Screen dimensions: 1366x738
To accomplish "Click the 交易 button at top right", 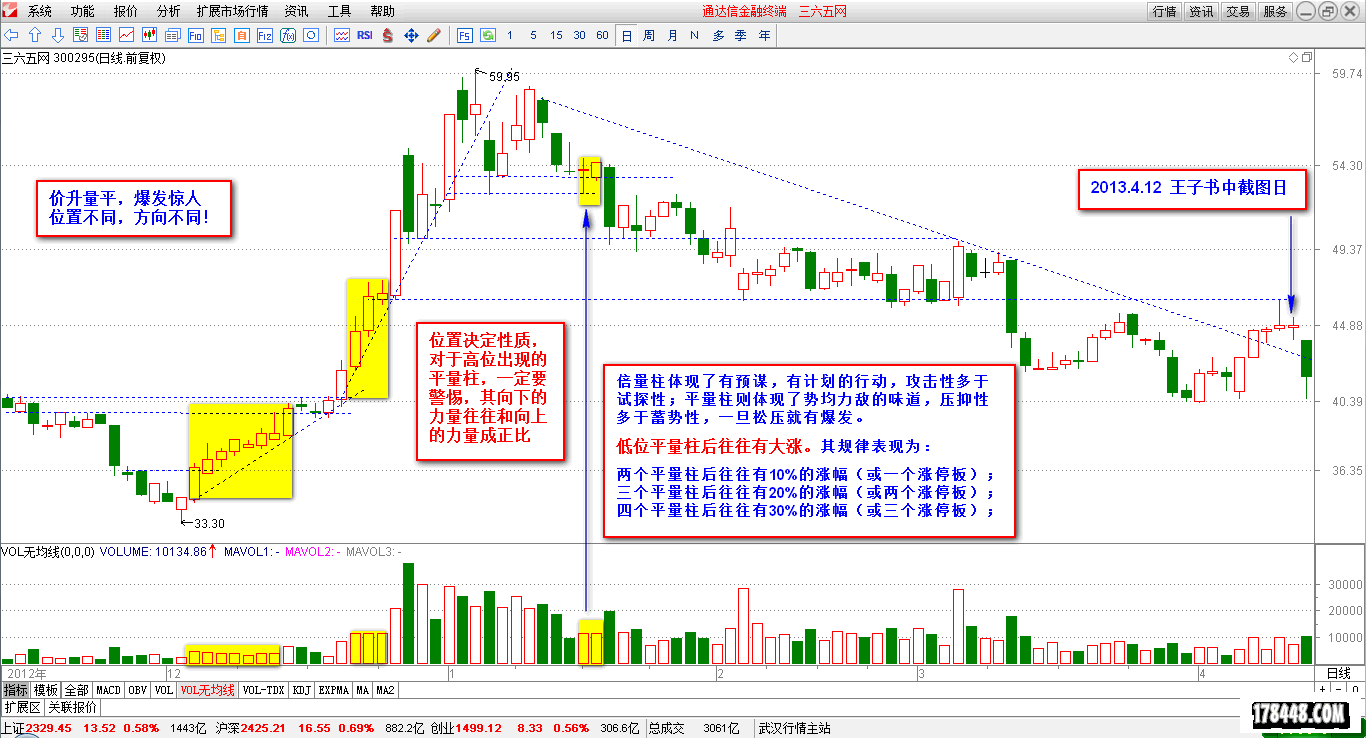I will (1238, 11).
